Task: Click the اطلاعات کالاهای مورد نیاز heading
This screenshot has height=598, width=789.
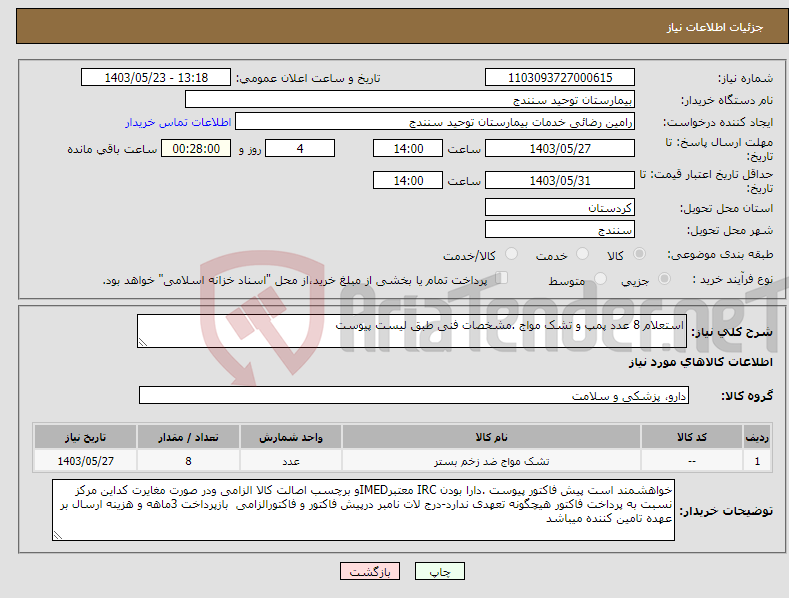Action: (700, 362)
